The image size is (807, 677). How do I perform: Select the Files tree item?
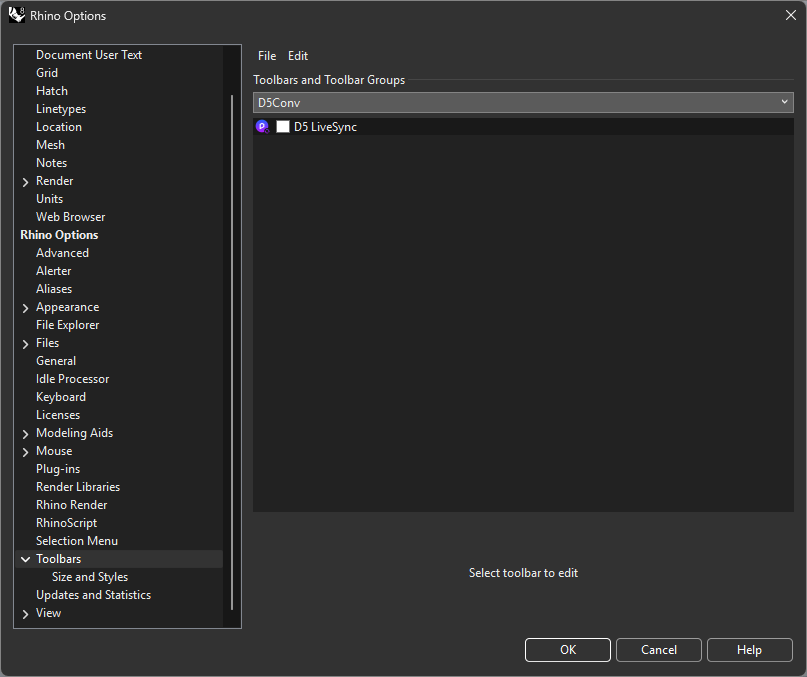point(47,343)
